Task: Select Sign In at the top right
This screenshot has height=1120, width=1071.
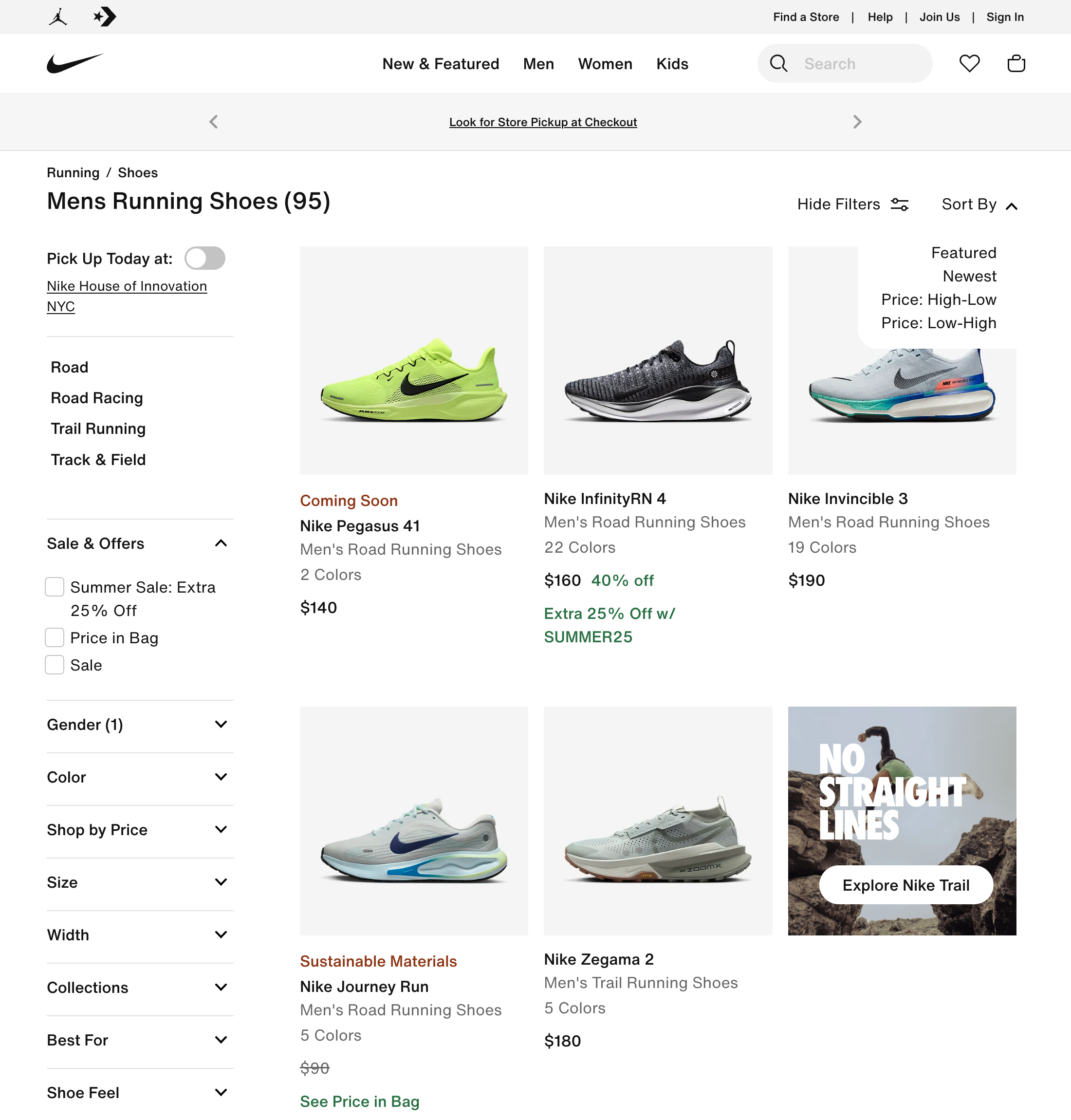Action: (1005, 17)
